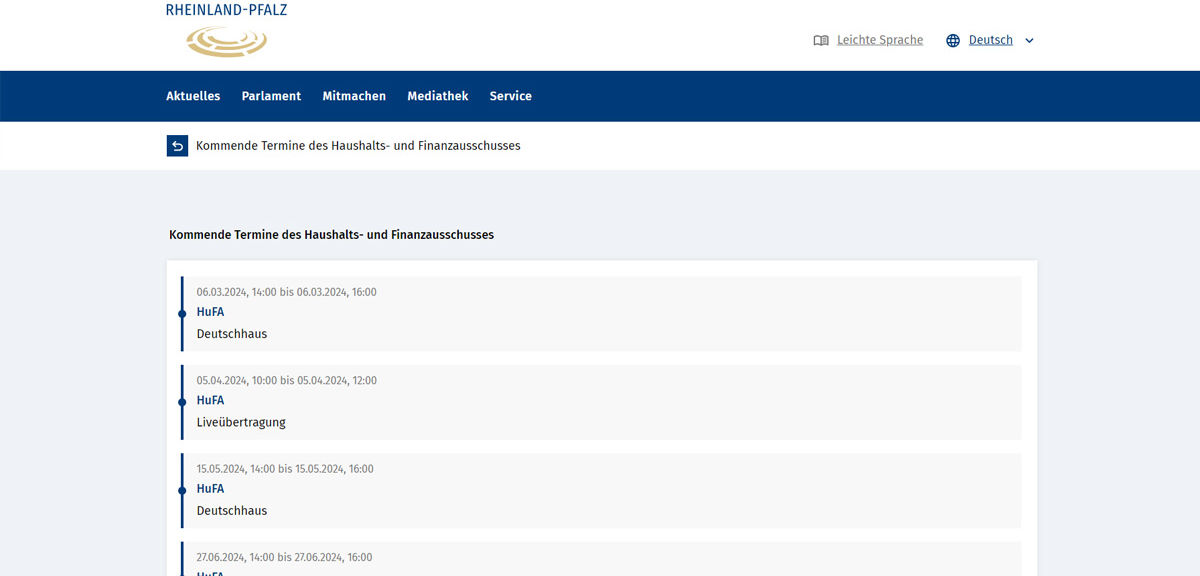Click timeline dot for 05.04.2024 entry
Image resolution: width=1200 pixels, height=576 pixels.
click(x=182, y=402)
